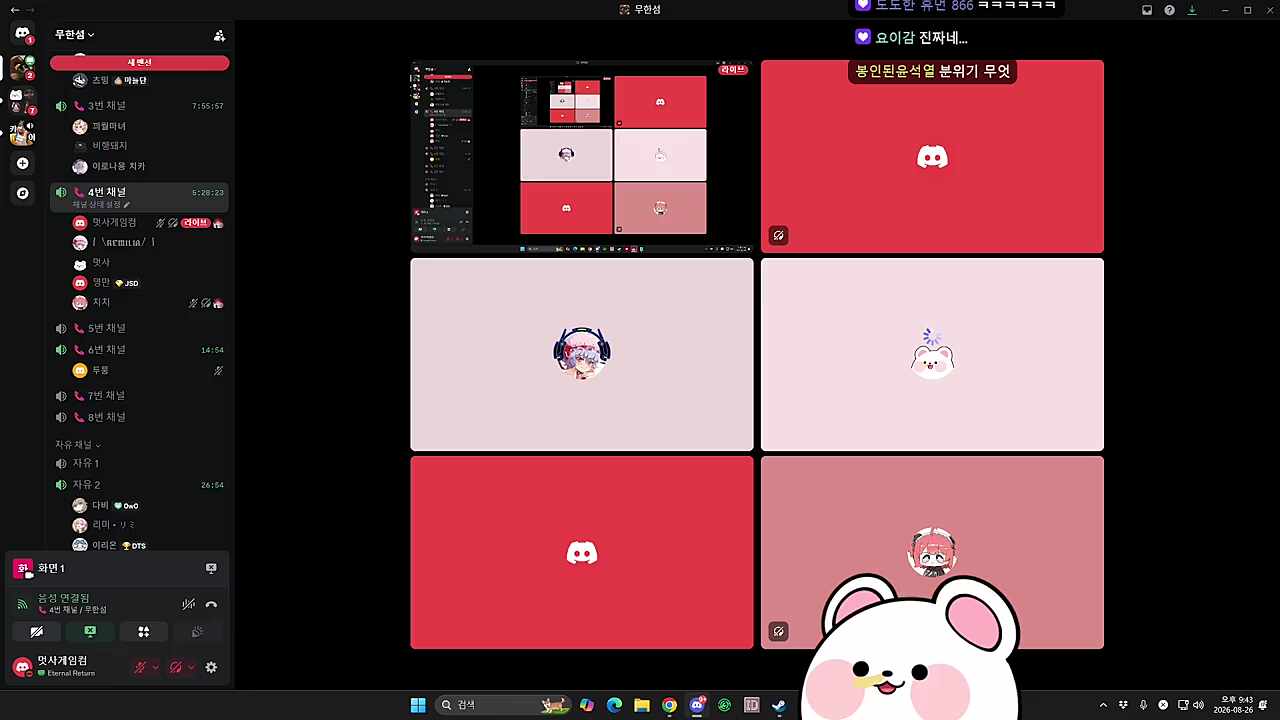
Task: Join the 3번 채널 voice channel
Action: (140, 106)
